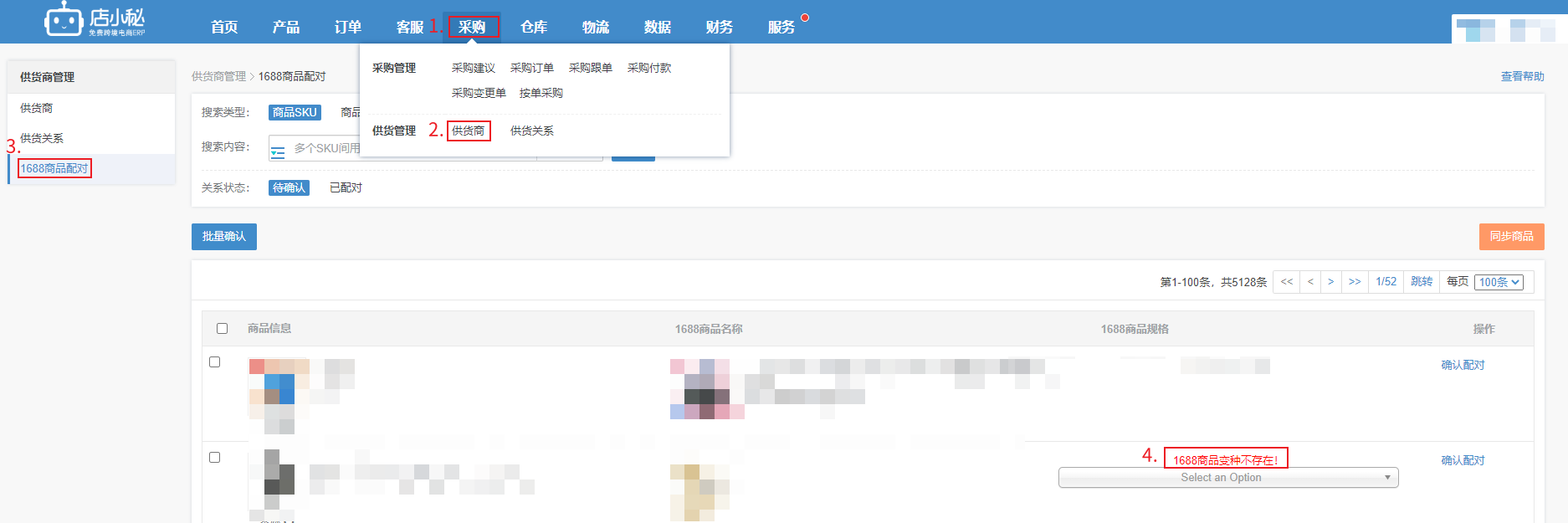The image size is (1568, 523).
Task: Open 供货商 in the left sidebar
Action: tap(37, 108)
